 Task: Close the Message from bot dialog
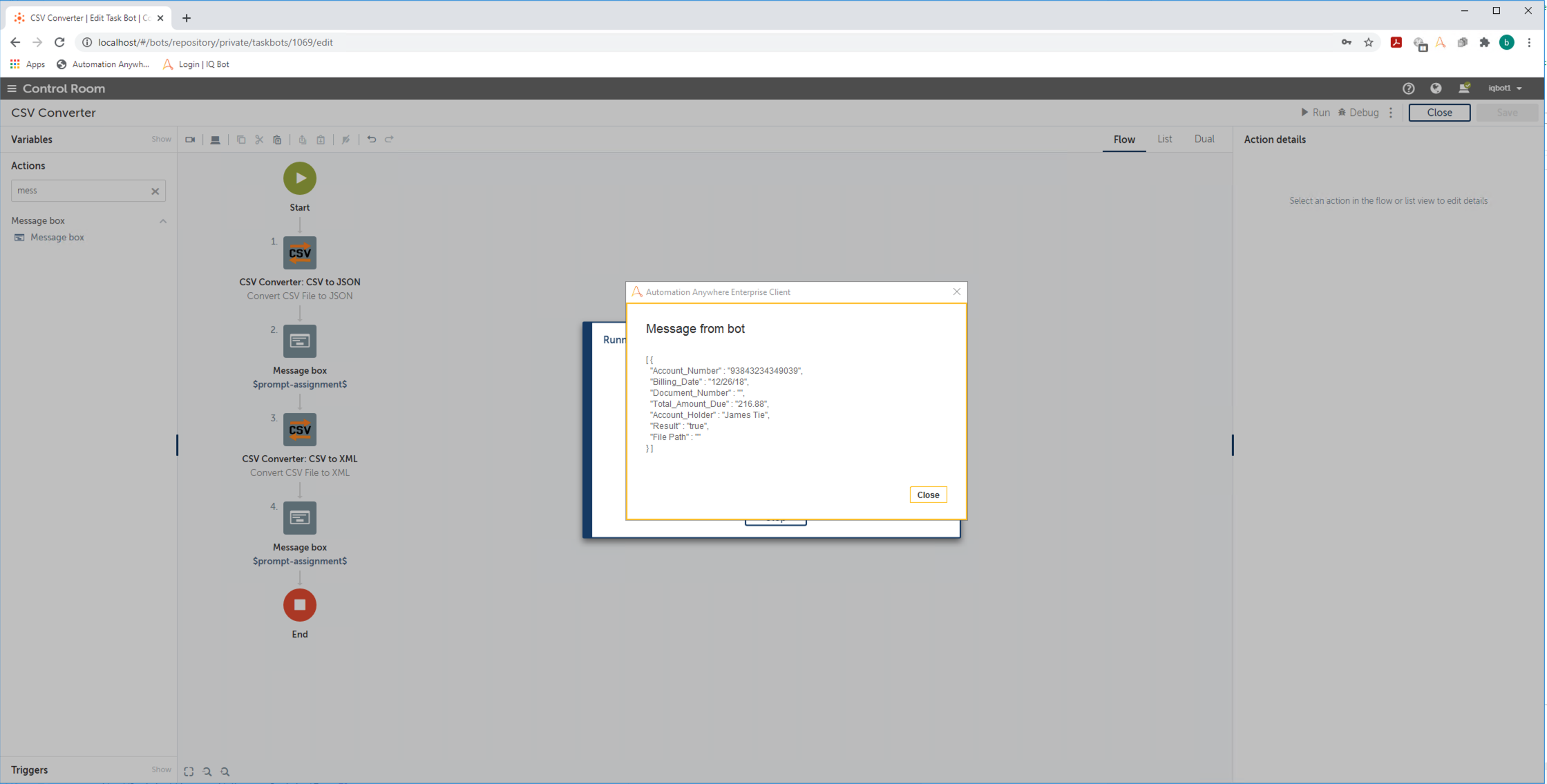click(x=927, y=495)
